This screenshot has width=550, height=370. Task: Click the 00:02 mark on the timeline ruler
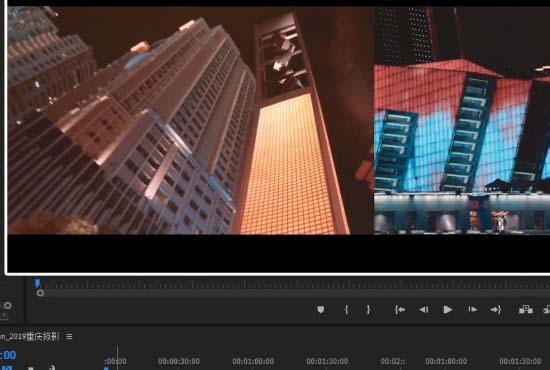(x=393, y=361)
